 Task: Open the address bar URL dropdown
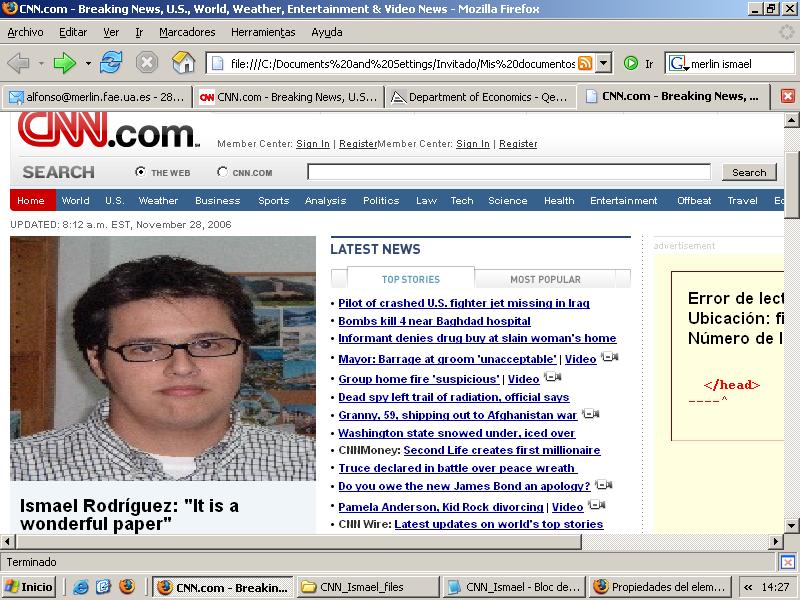pos(604,63)
